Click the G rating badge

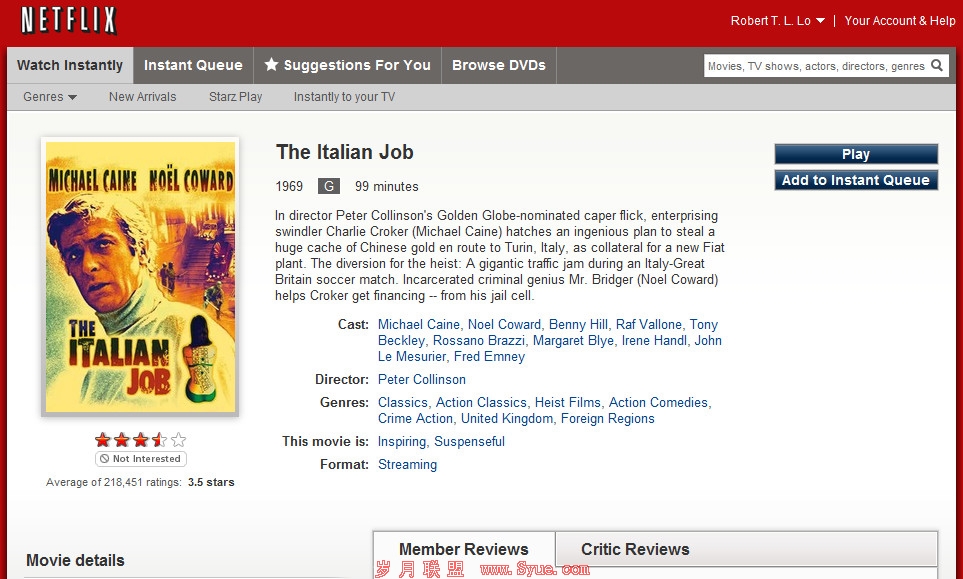(x=329, y=186)
